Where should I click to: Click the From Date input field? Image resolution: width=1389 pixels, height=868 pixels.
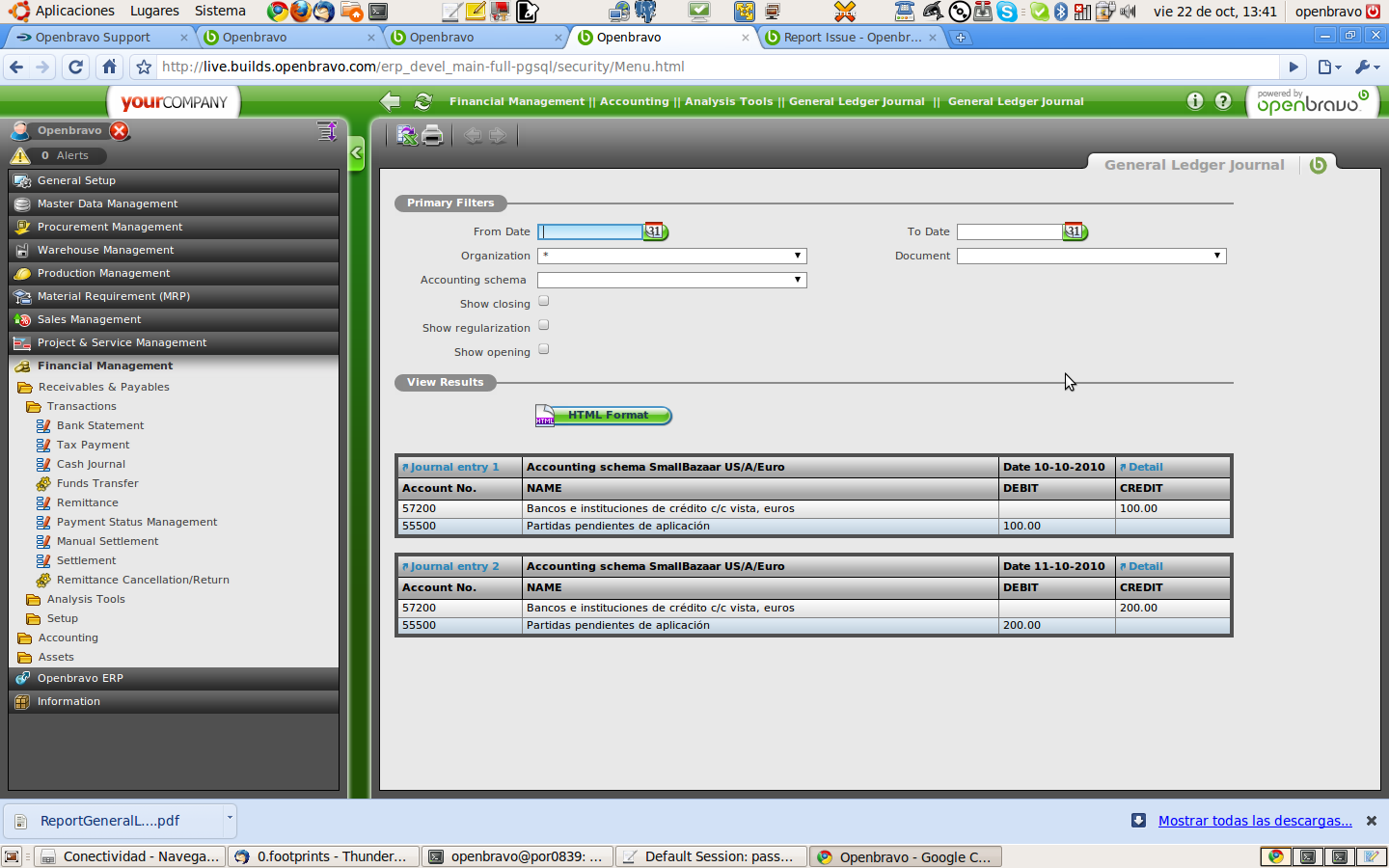click(x=590, y=231)
